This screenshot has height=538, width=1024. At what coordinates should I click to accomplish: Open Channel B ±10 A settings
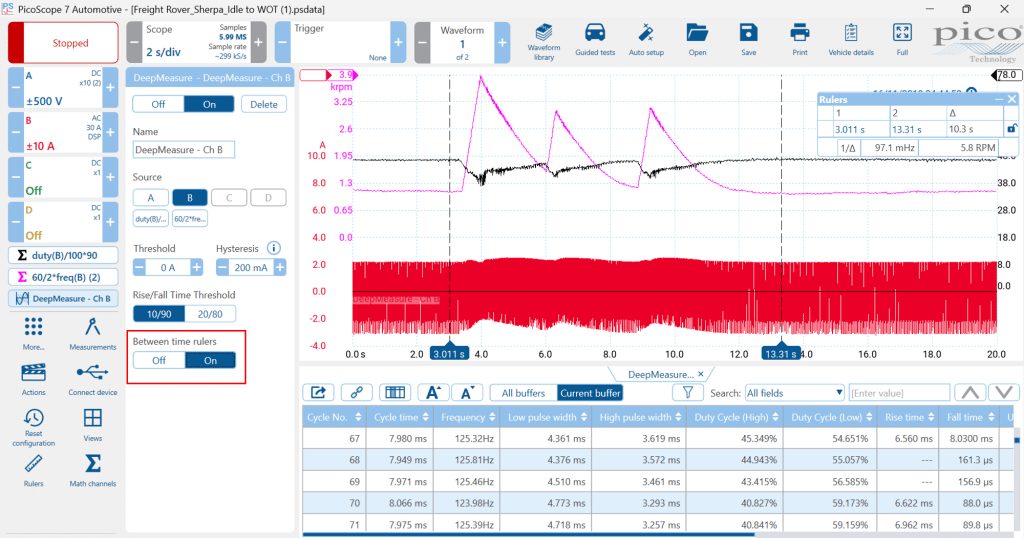[x=63, y=133]
